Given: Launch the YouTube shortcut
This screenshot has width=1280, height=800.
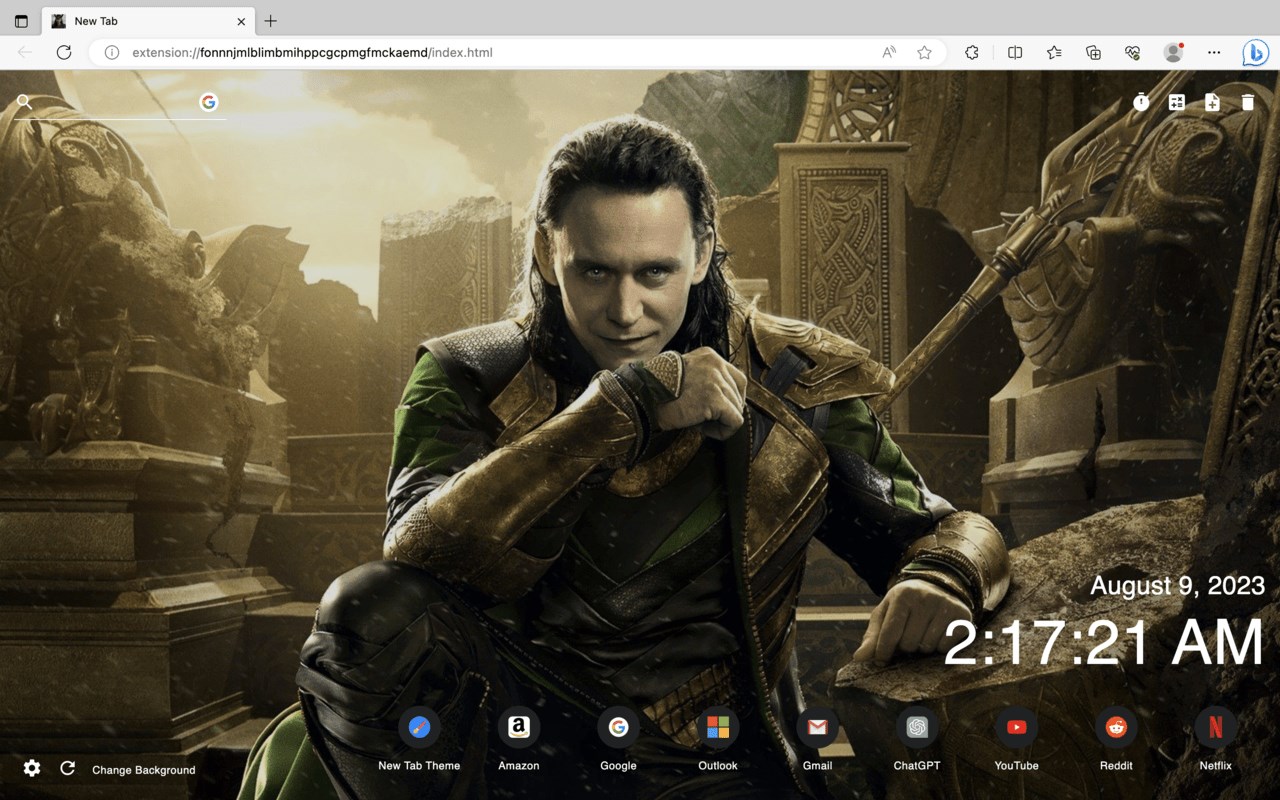Looking at the screenshot, I should pos(1016,727).
